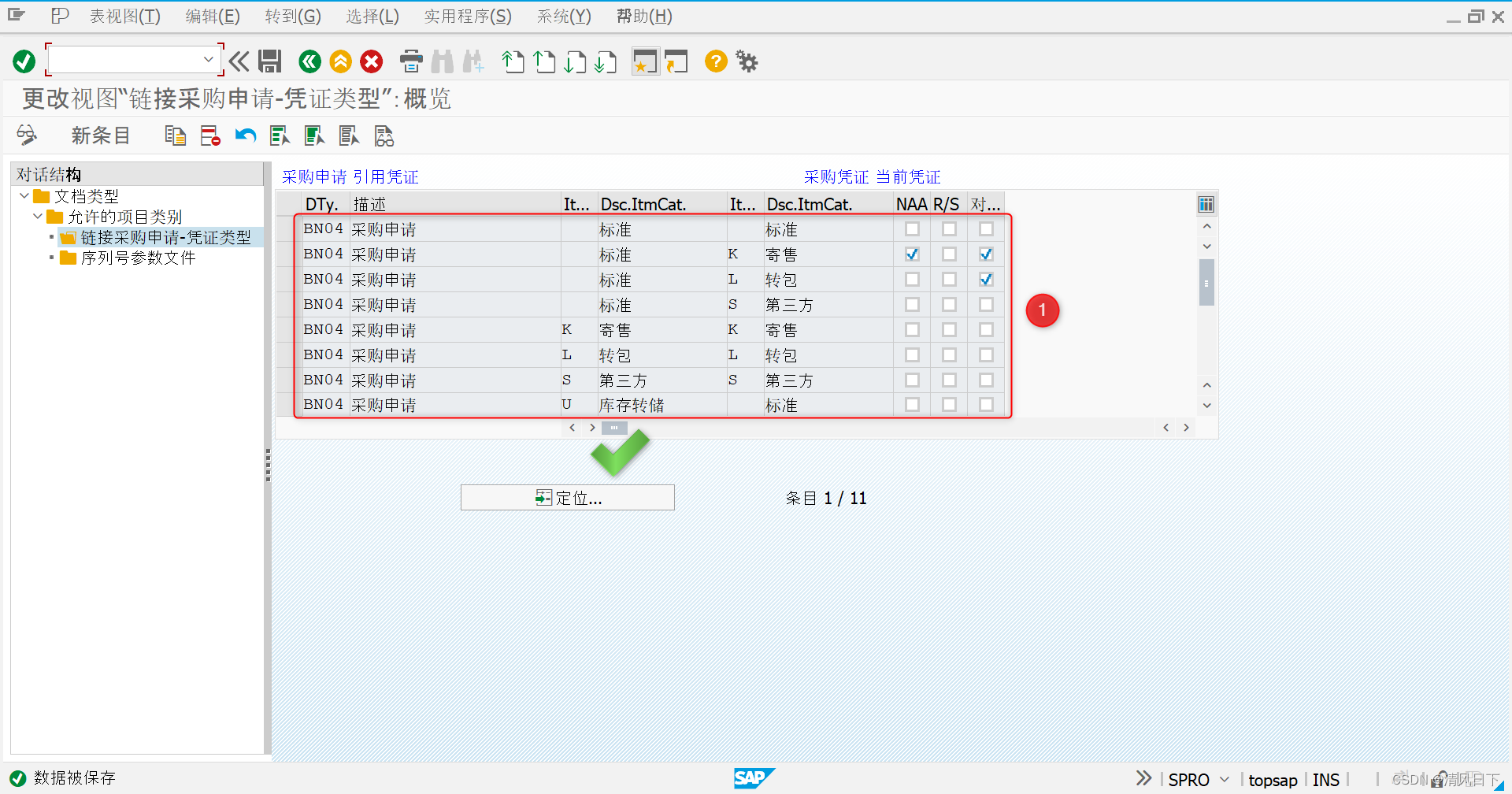Collapse the 文档类型 tree node
Viewport: 1512px width, 794px height.
pyautogui.click(x=24, y=195)
